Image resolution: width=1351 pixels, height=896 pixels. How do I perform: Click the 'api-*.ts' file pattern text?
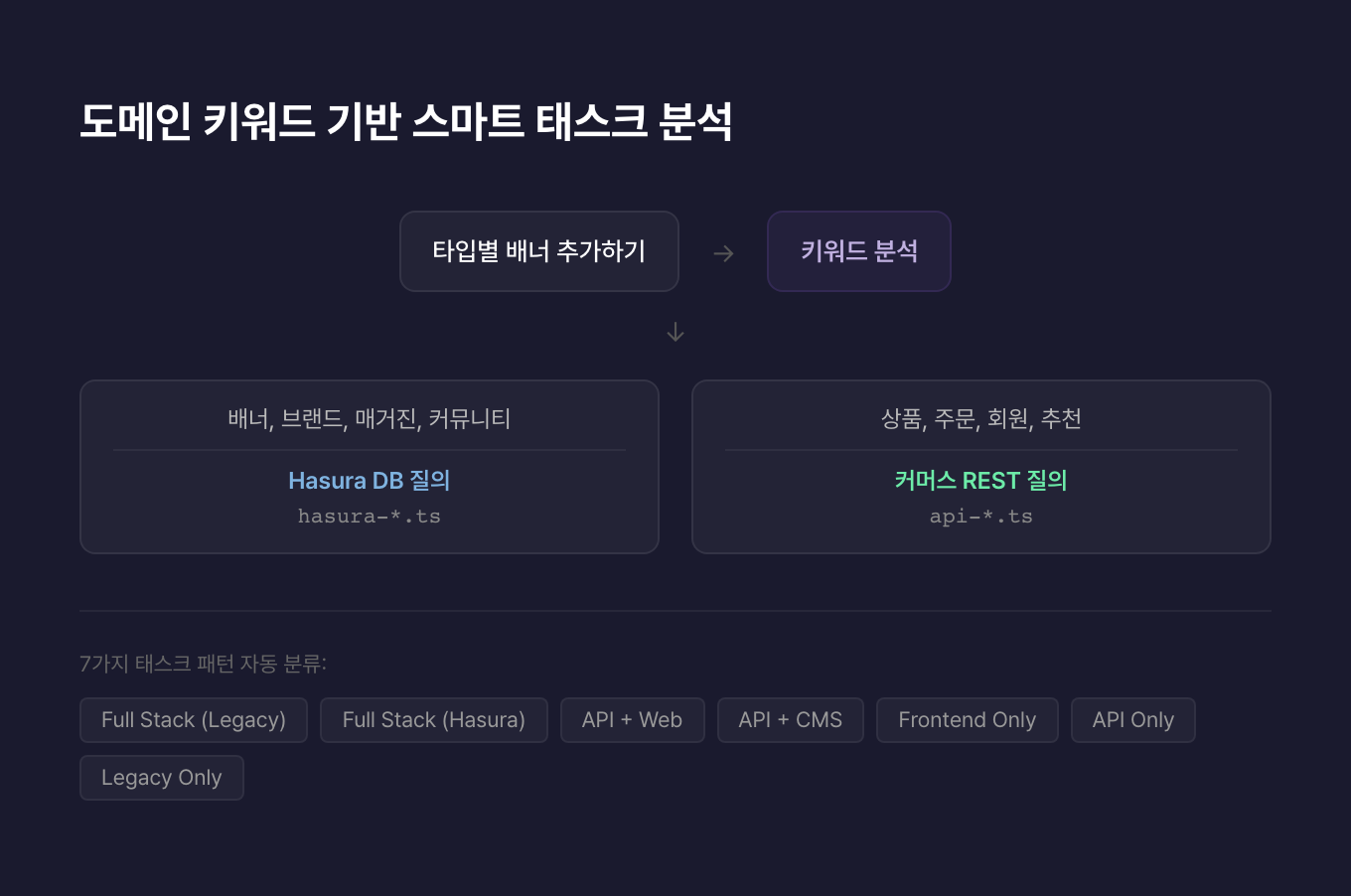pos(980,517)
